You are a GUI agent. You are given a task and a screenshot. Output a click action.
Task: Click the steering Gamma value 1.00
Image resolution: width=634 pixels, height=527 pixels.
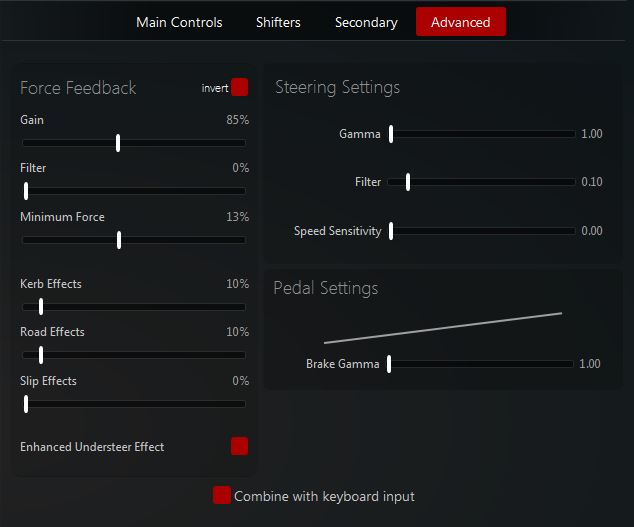coord(592,134)
